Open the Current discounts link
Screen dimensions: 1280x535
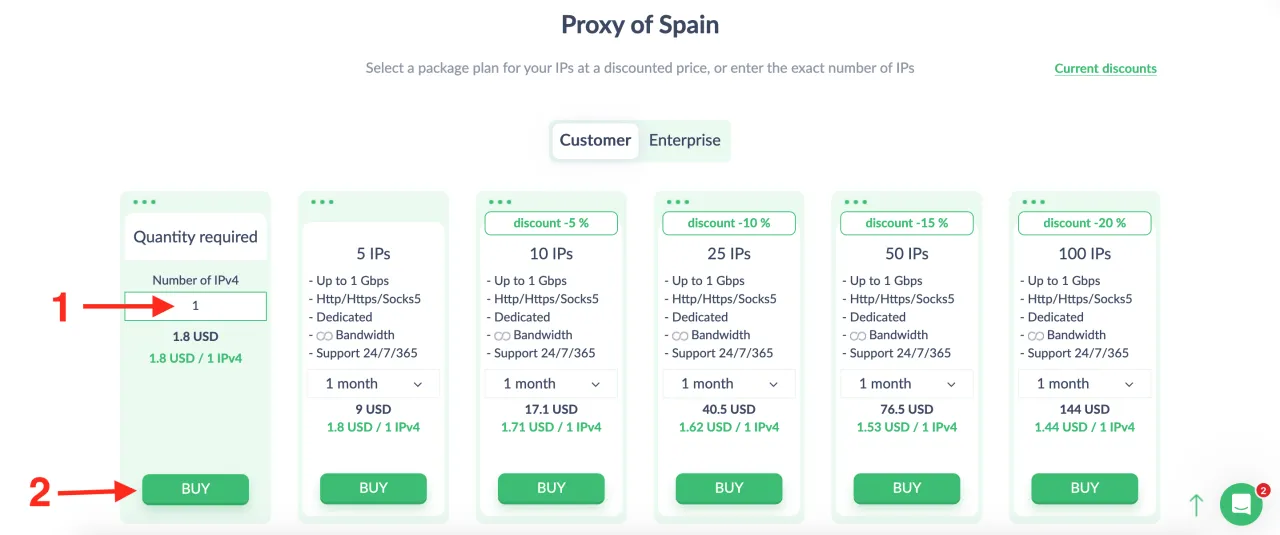(1105, 69)
